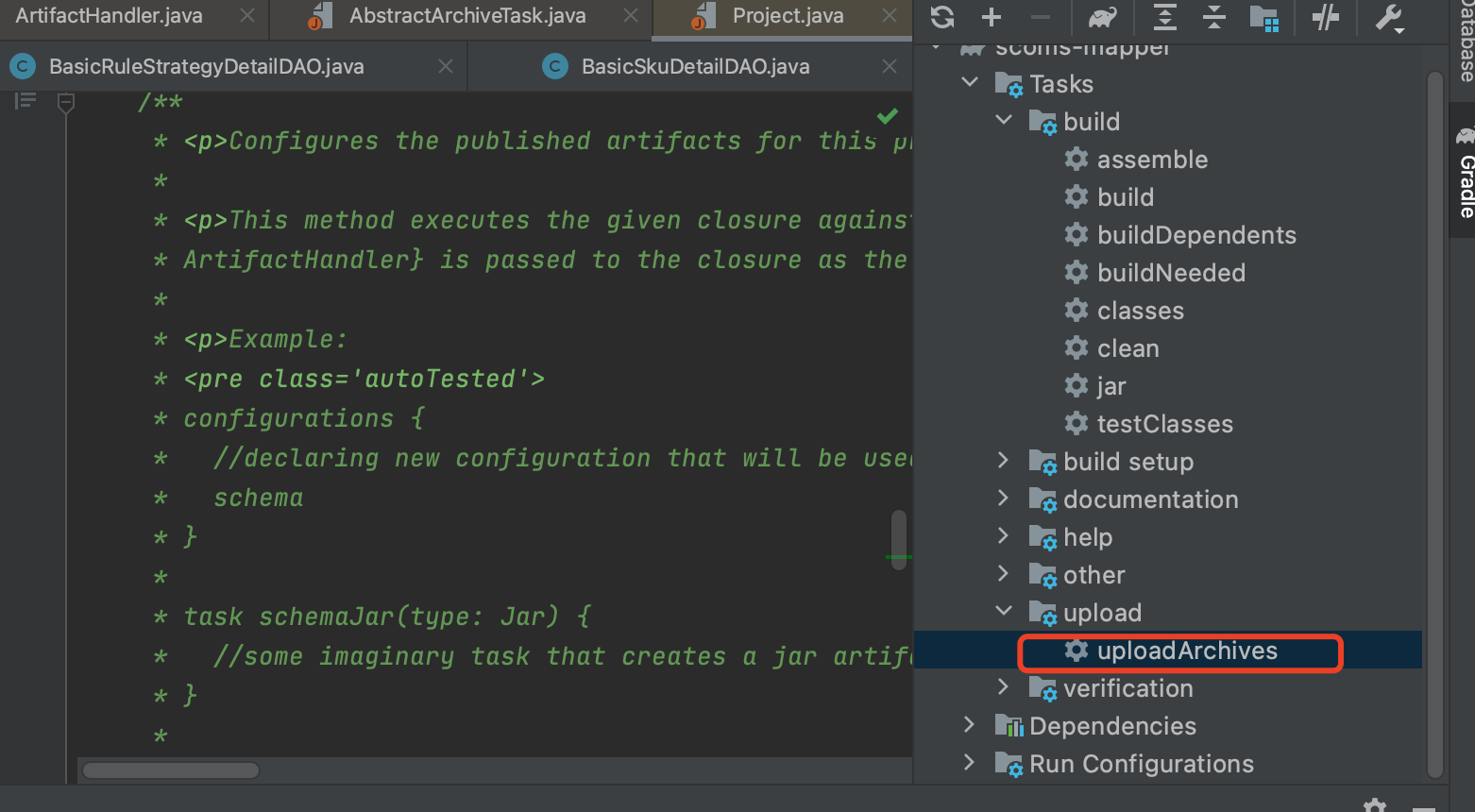Expand the verification task group

(x=1004, y=687)
